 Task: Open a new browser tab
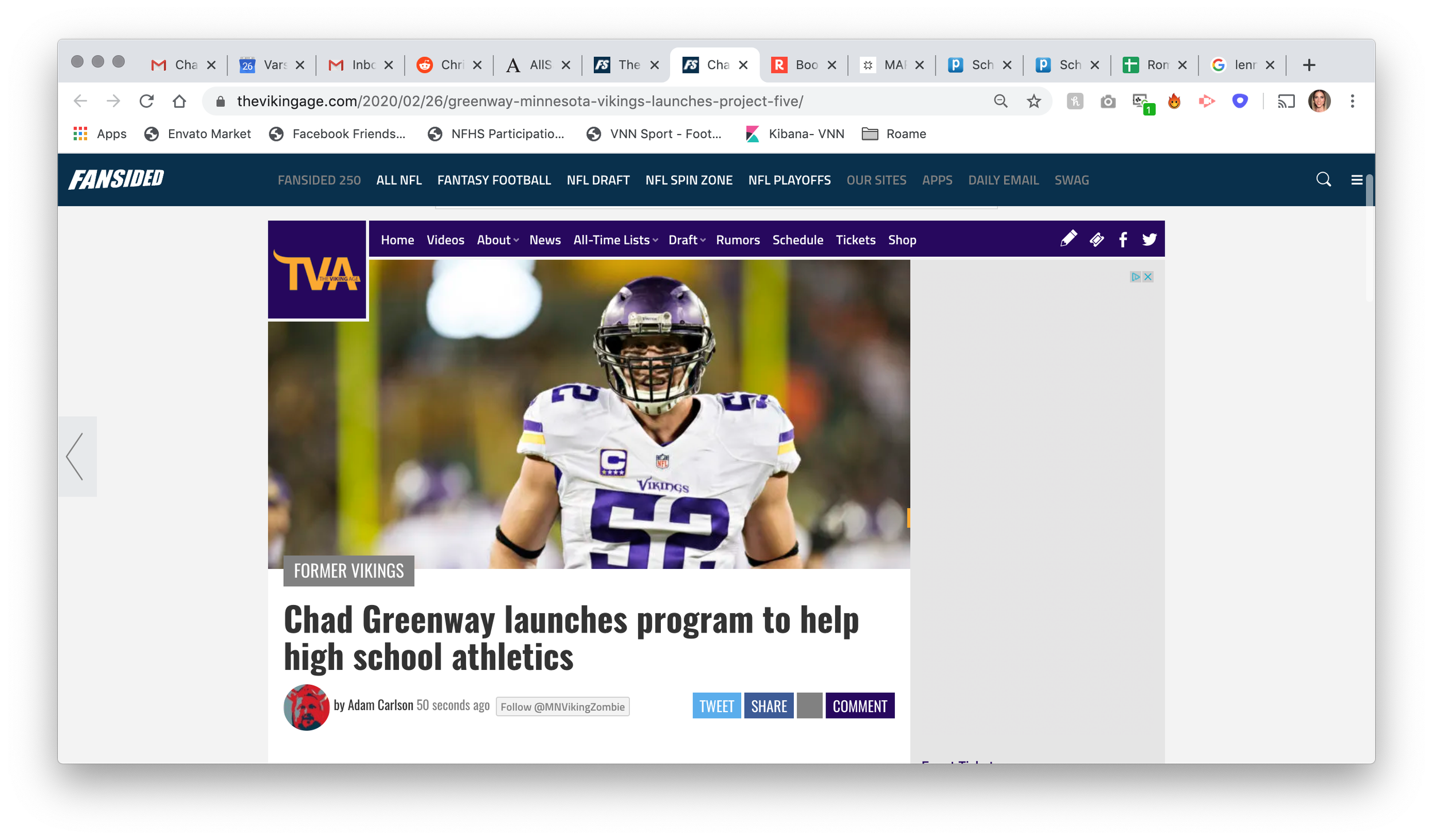tap(1309, 65)
